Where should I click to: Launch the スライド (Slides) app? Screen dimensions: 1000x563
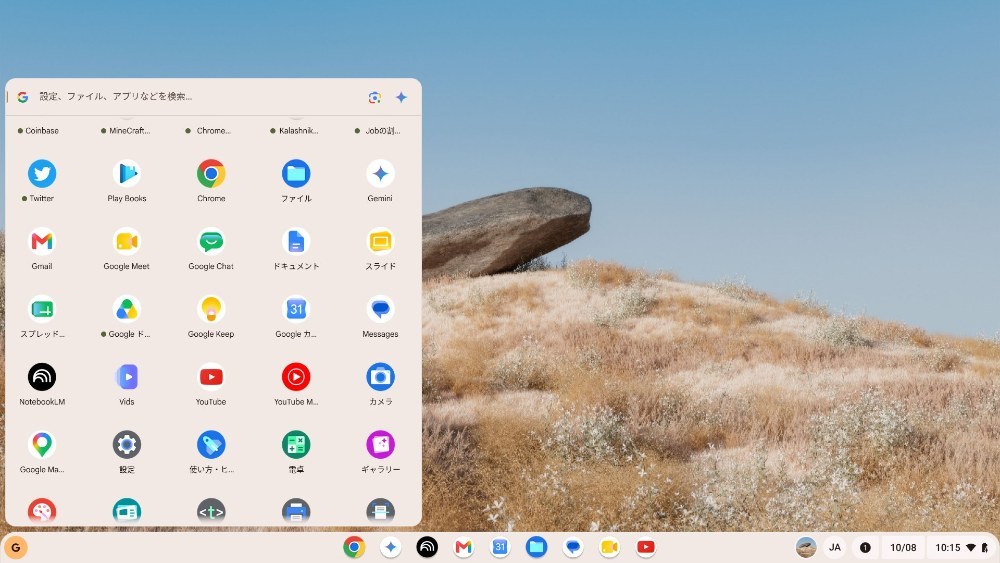(380, 241)
